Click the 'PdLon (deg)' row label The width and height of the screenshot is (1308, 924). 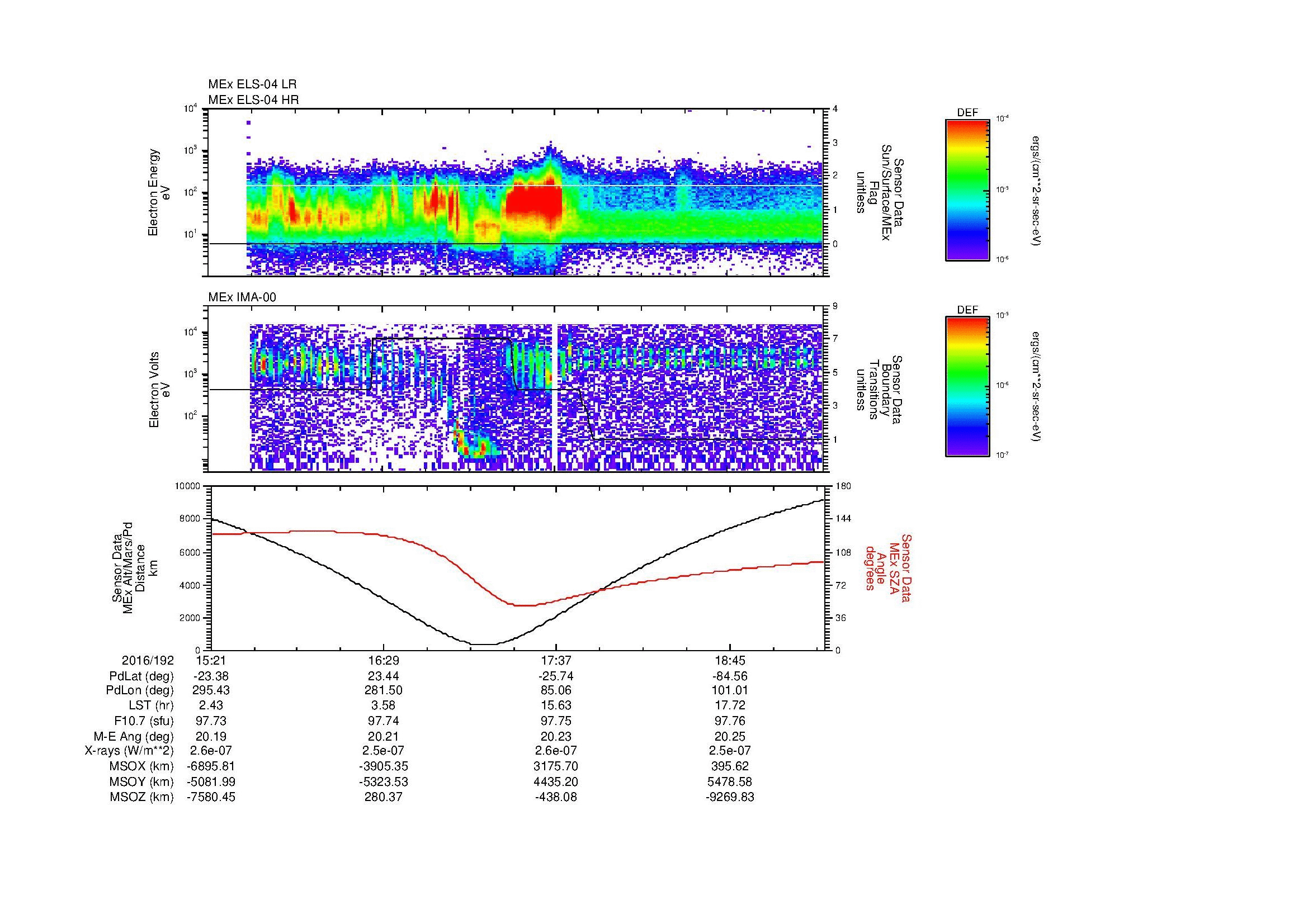click(x=140, y=690)
